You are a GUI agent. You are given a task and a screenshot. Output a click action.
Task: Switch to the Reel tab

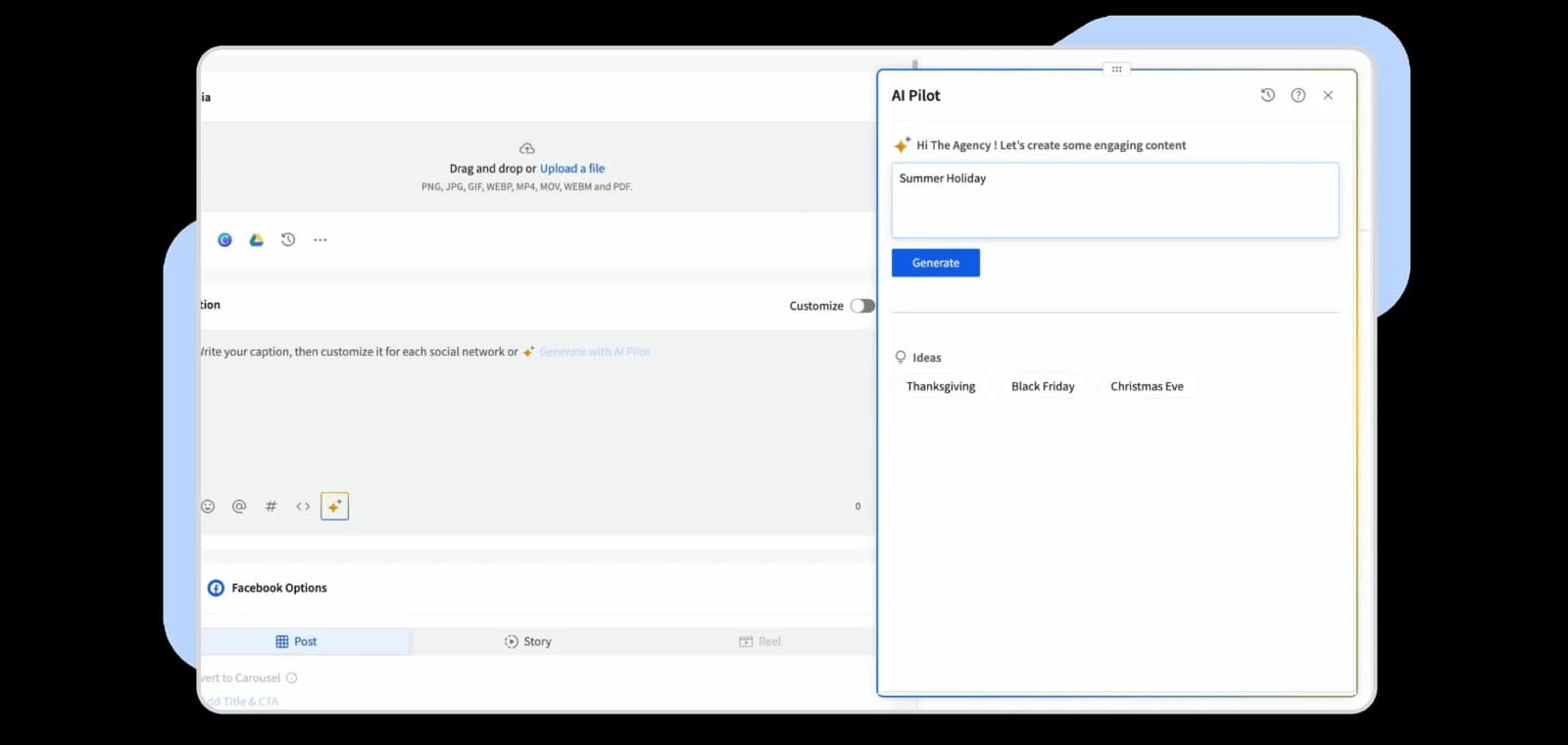759,642
